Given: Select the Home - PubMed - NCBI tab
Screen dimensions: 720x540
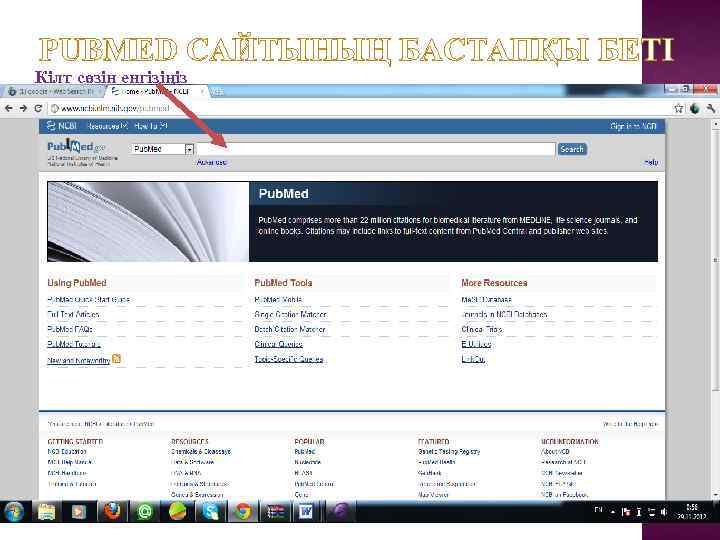Looking at the screenshot, I should click(x=156, y=91).
